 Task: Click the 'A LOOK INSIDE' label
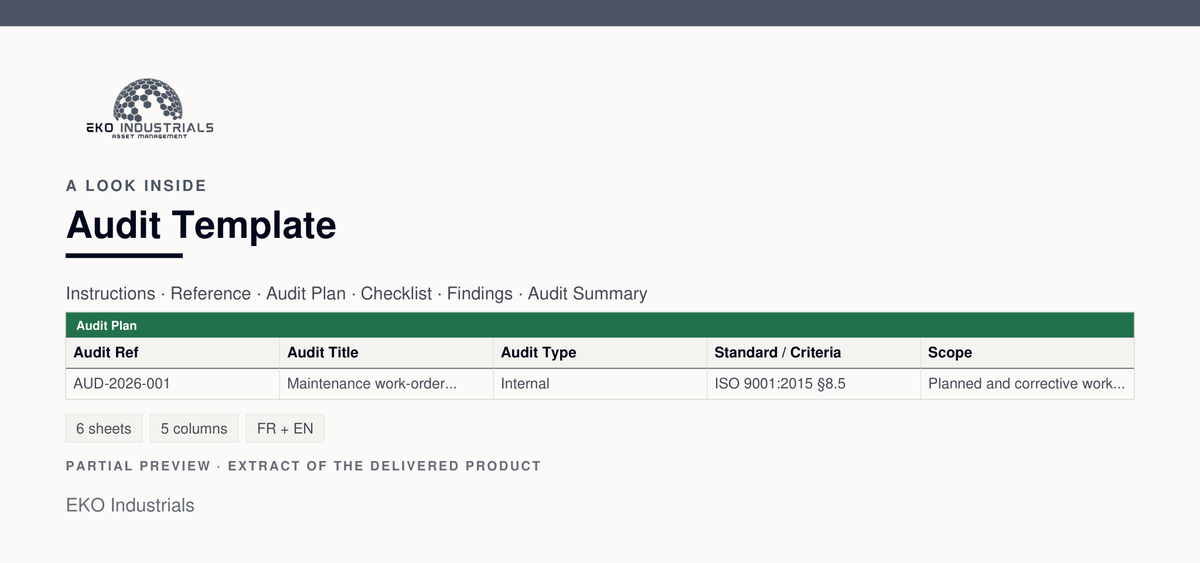(x=136, y=185)
